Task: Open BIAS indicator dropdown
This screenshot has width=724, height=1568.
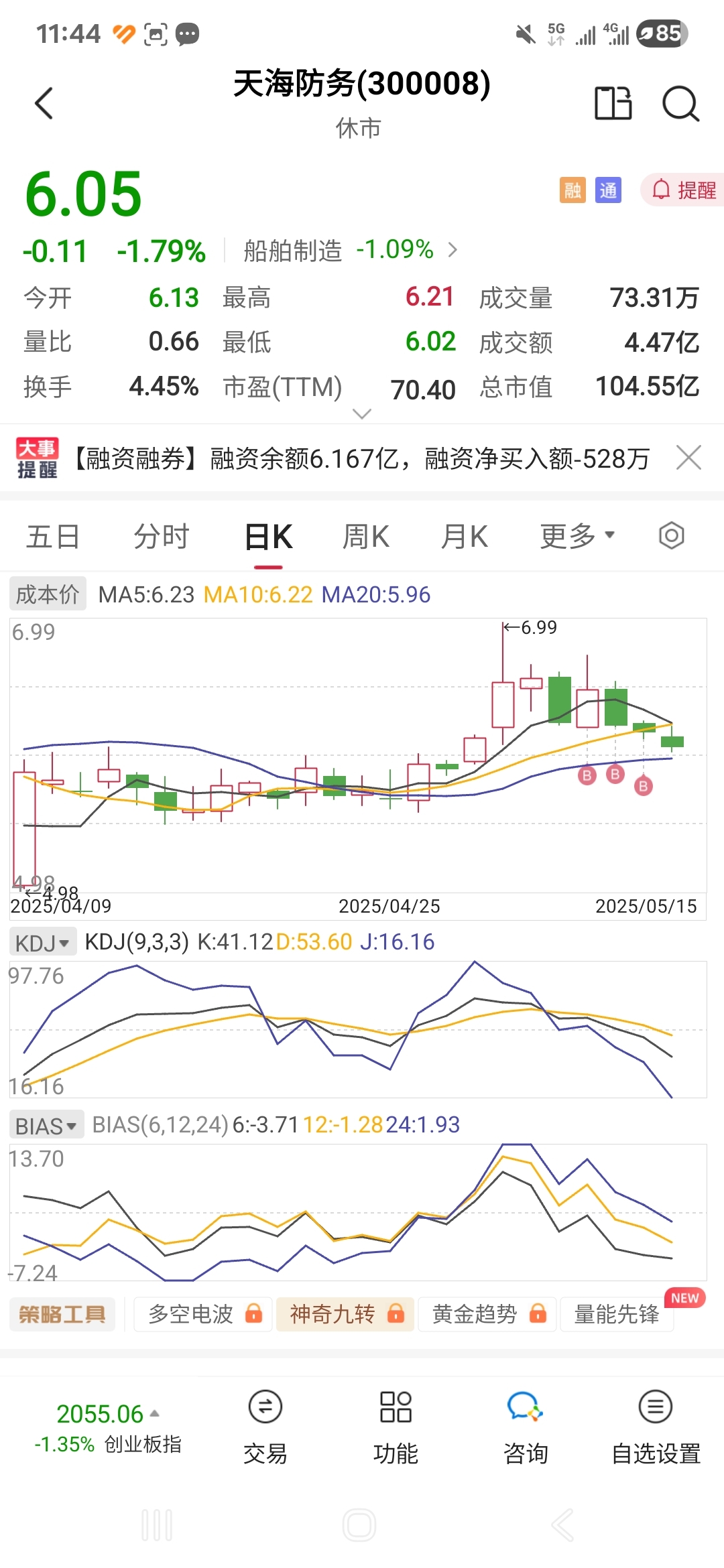Action: [46, 1126]
